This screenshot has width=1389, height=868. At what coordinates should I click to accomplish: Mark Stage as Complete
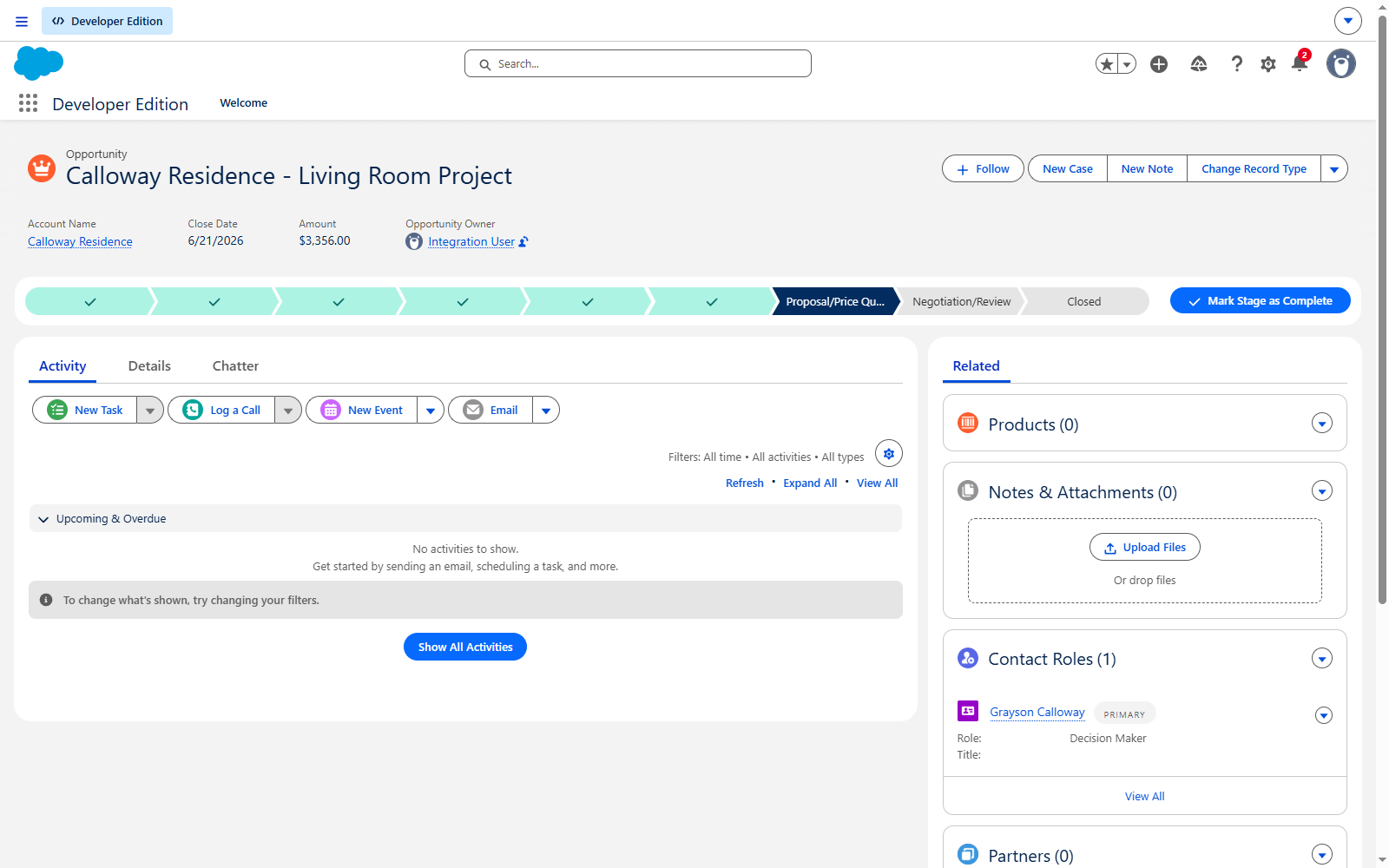click(x=1261, y=300)
